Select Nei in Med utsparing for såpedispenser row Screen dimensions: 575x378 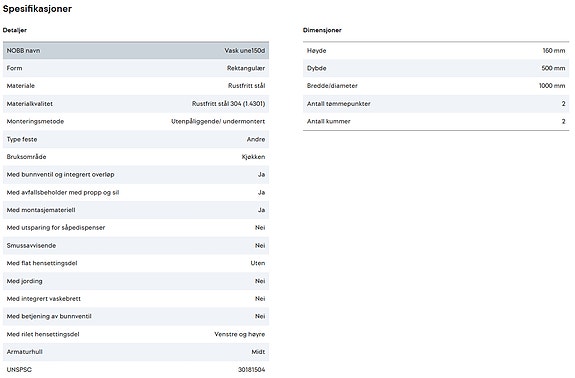pyautogui.click(x=260, y=228)
